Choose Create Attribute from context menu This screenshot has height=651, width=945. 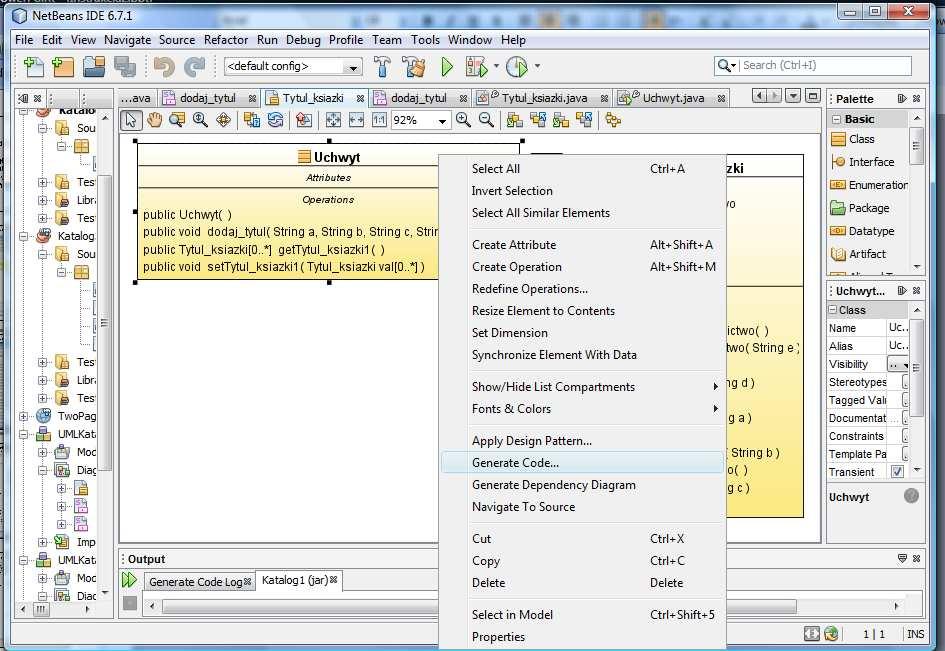click(x=582, y=245)
